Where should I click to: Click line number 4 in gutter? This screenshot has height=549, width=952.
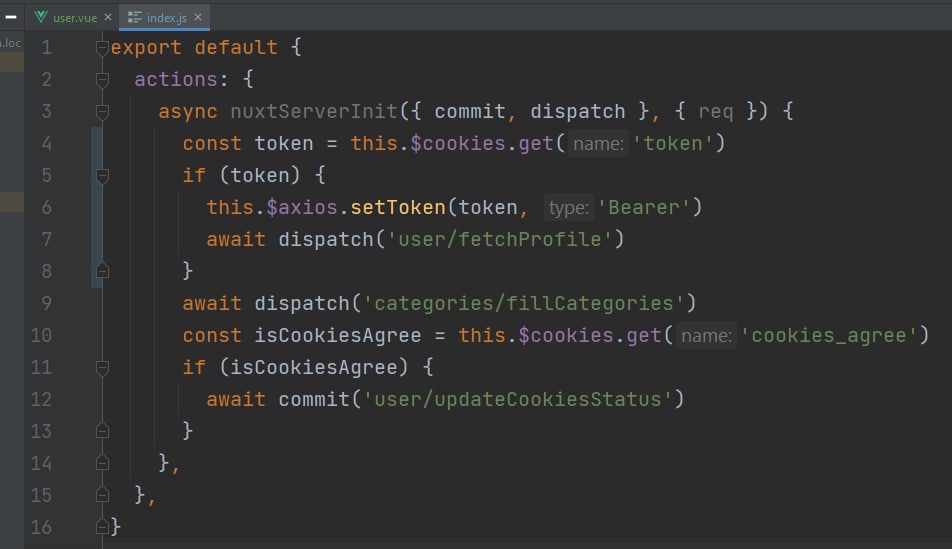[x=46, y=144]
